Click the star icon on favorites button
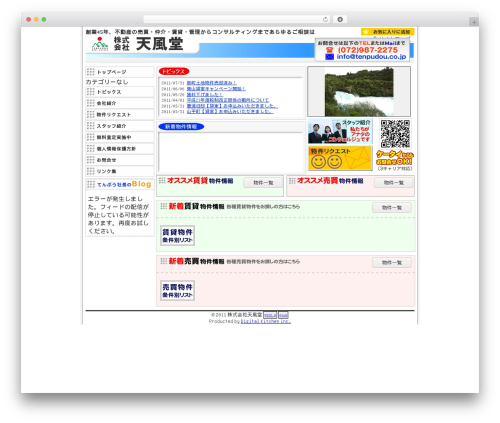 [x=366, y=32]
